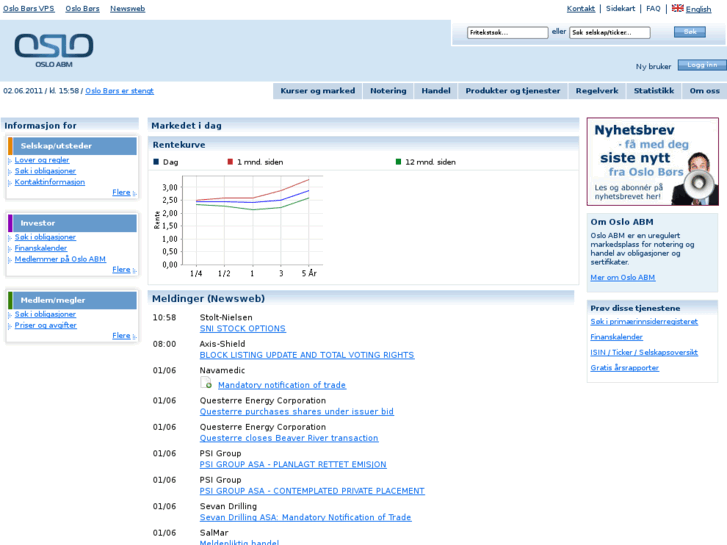Open the Om oss menu
The image size is (727, 545).
pyautogui.click(x=704, y=91)
